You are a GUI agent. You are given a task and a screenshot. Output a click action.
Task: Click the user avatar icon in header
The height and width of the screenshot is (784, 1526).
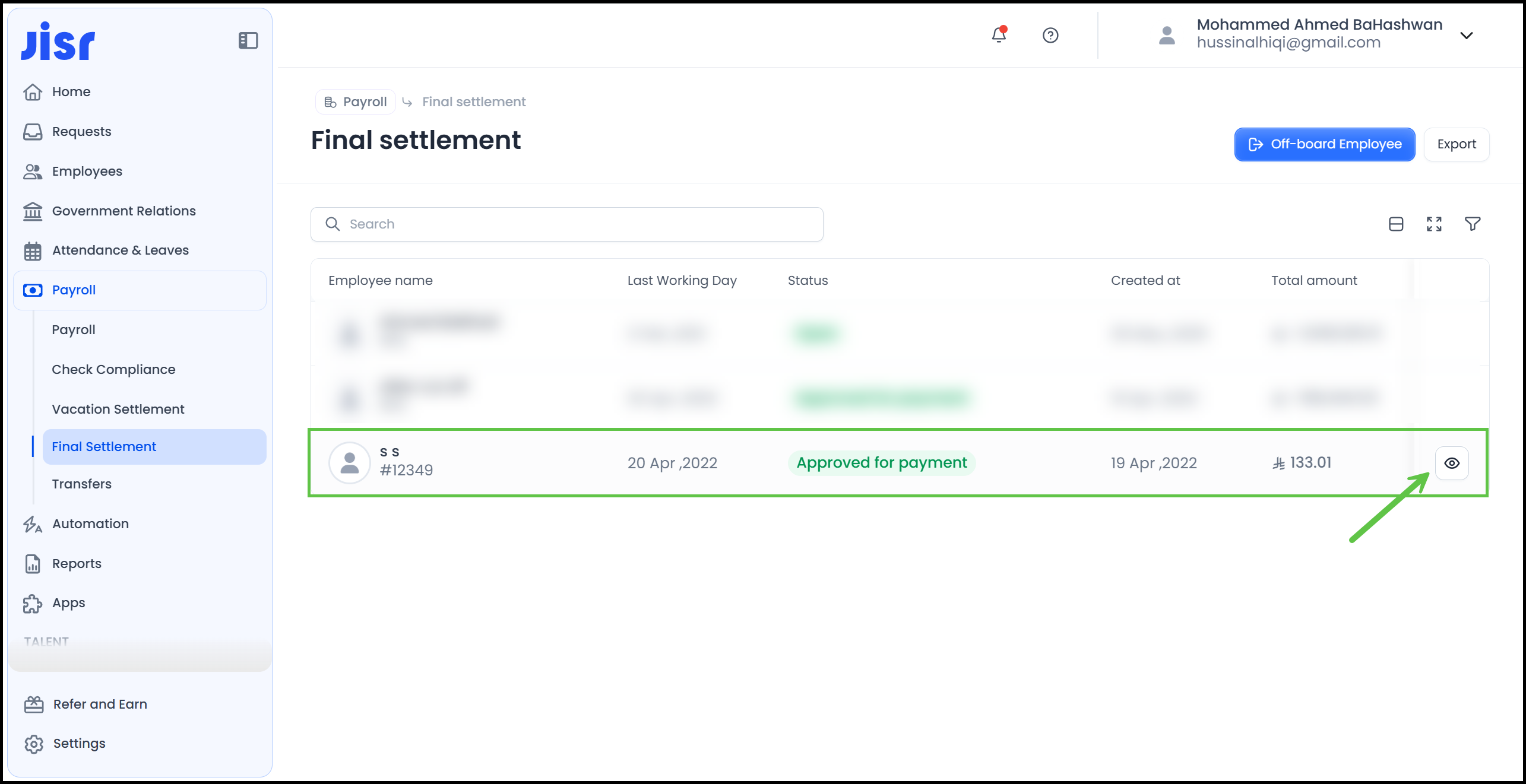[x=1167, y=35]
